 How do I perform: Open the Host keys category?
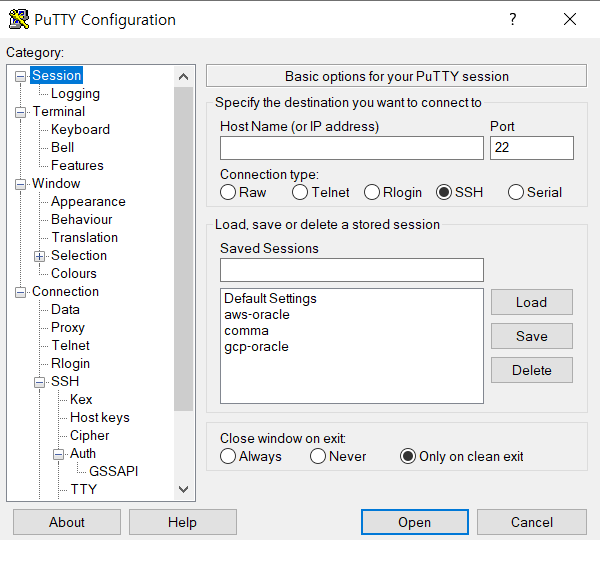tap(100, 418)
